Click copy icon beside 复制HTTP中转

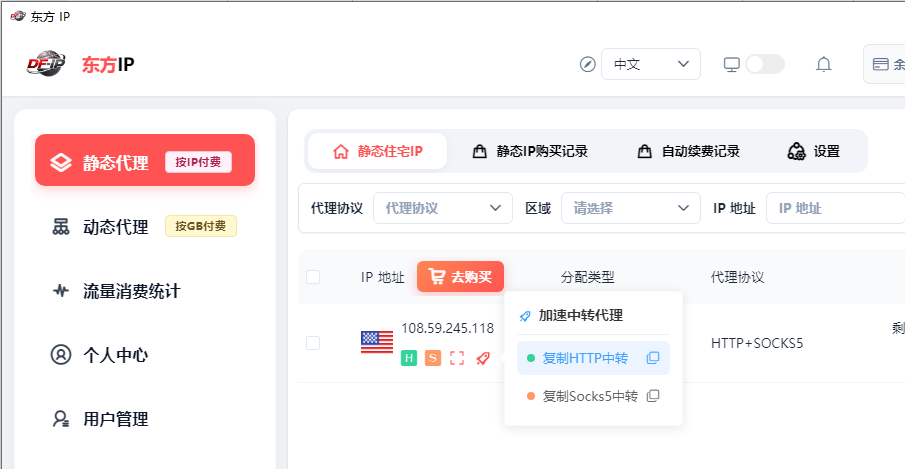(653, 358)
